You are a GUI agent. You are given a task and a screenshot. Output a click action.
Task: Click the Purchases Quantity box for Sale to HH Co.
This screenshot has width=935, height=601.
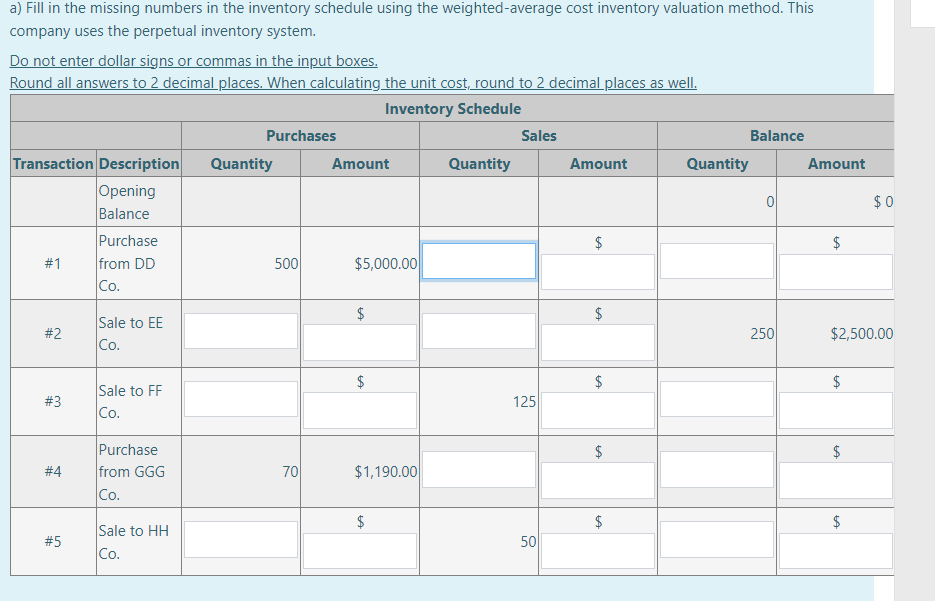tap(240, 538)
